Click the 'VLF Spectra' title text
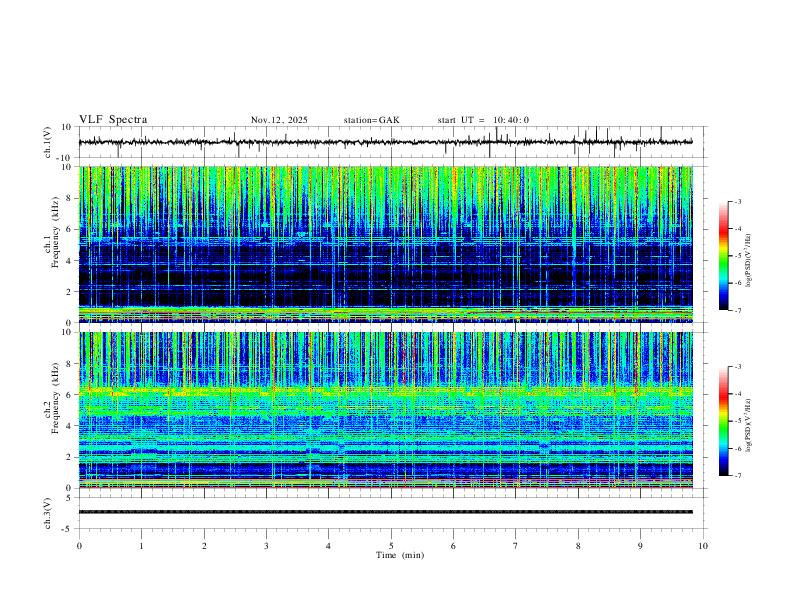Viewport: 792px width, 612px height. pos(113,120)
